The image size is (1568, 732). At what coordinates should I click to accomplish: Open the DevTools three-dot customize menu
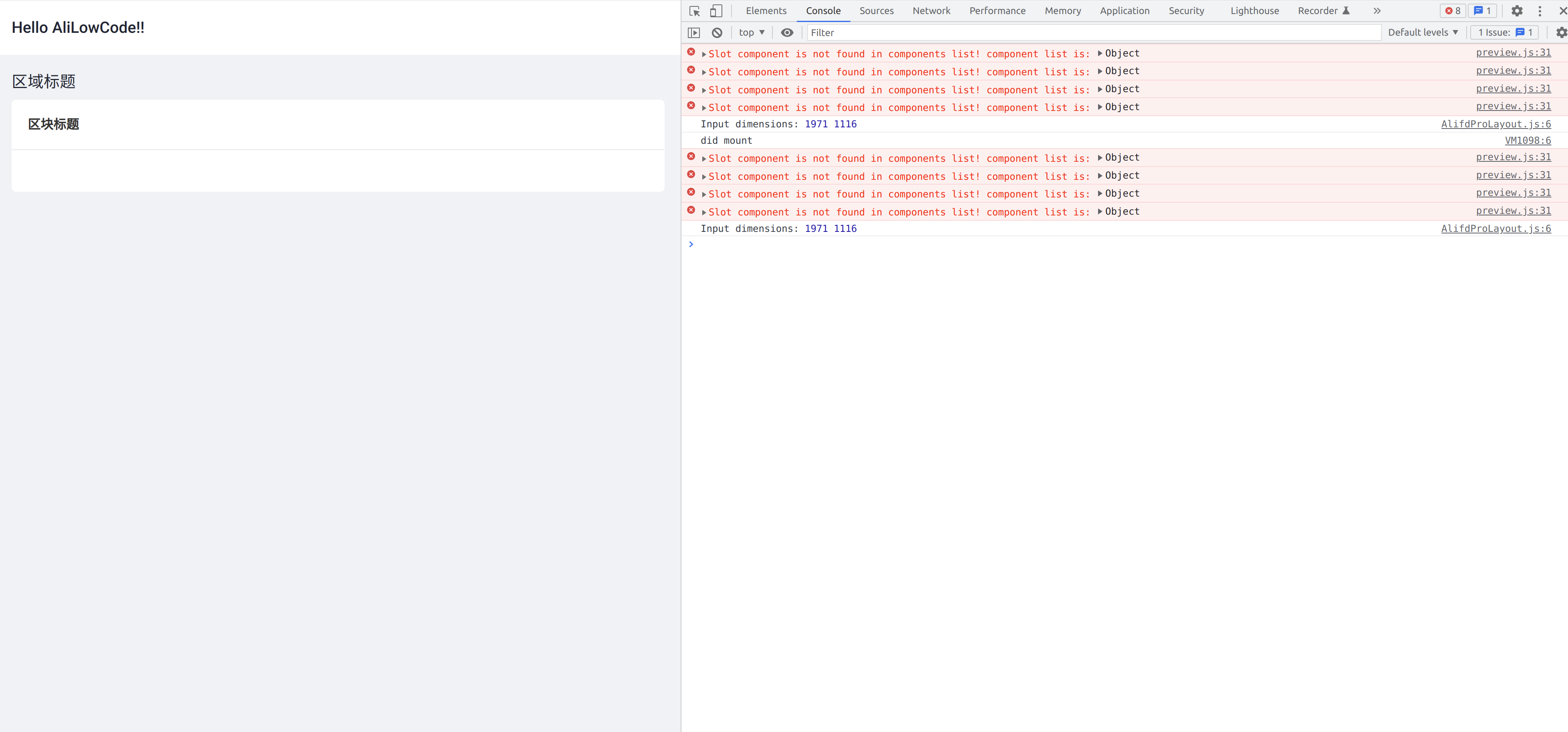1540,11
